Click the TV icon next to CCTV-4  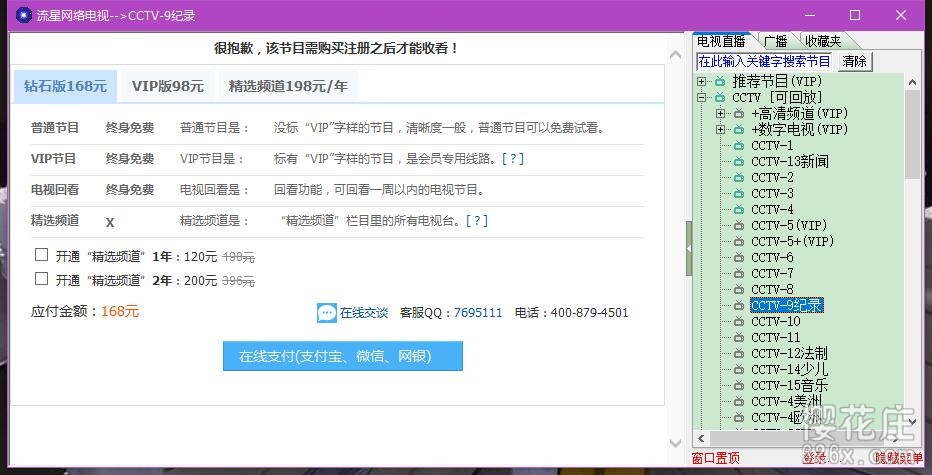(x=739, y=209)
